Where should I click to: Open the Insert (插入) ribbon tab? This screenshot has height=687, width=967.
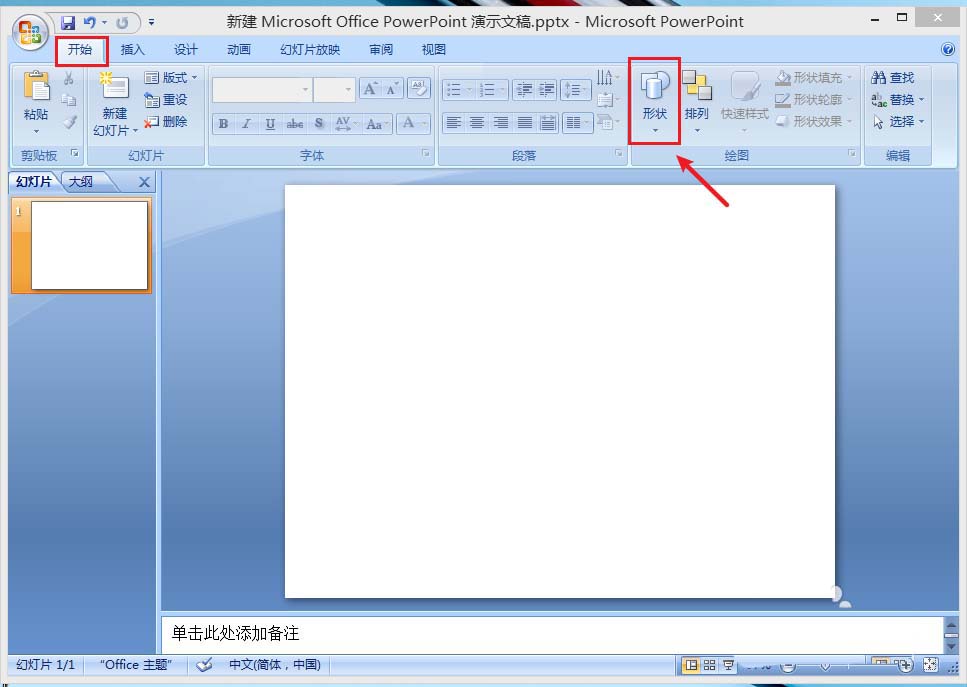pyautogui.click(x=132, y=50)
